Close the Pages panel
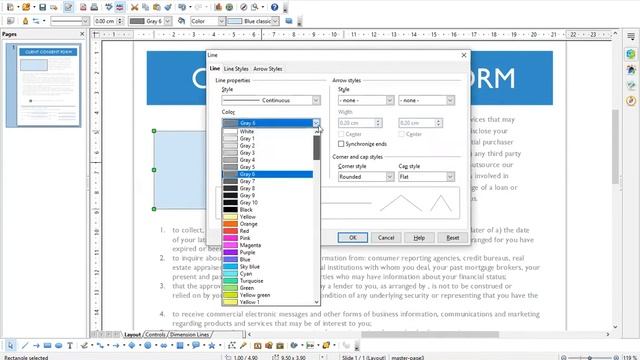640x360 pixels. [82, 34]
